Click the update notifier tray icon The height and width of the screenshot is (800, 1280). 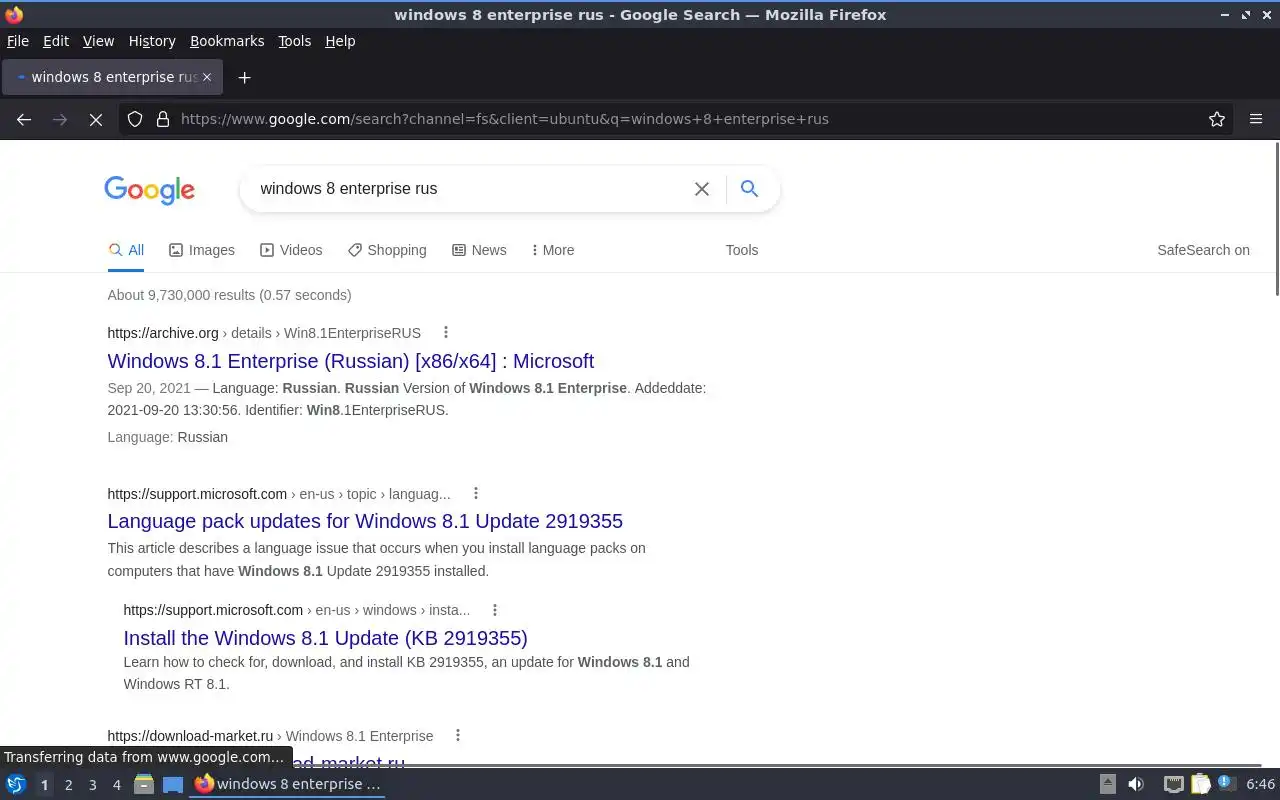point(1227,783)
